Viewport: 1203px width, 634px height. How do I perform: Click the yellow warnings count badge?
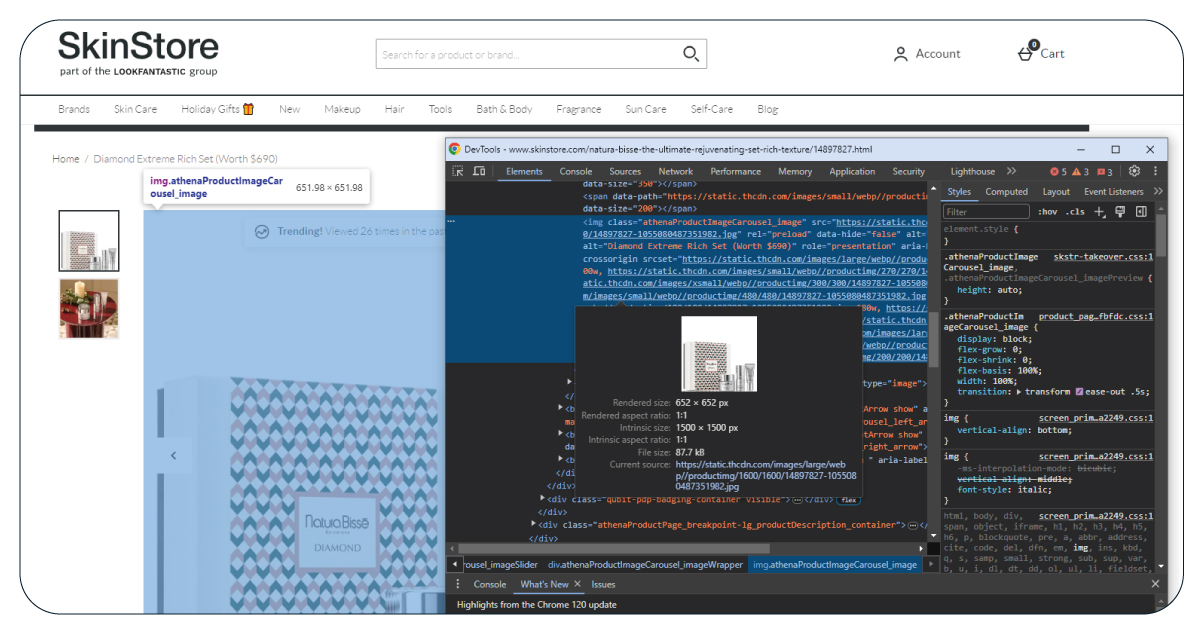pos(1080,172)
